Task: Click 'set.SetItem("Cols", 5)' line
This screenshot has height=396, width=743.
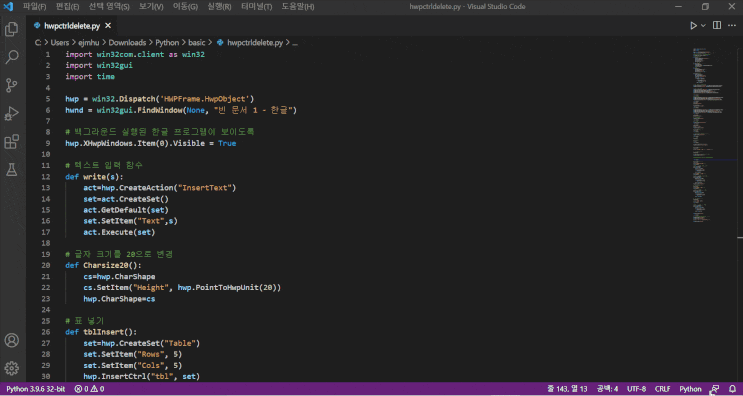Action: pyautogui.click(x=133, y=366)
